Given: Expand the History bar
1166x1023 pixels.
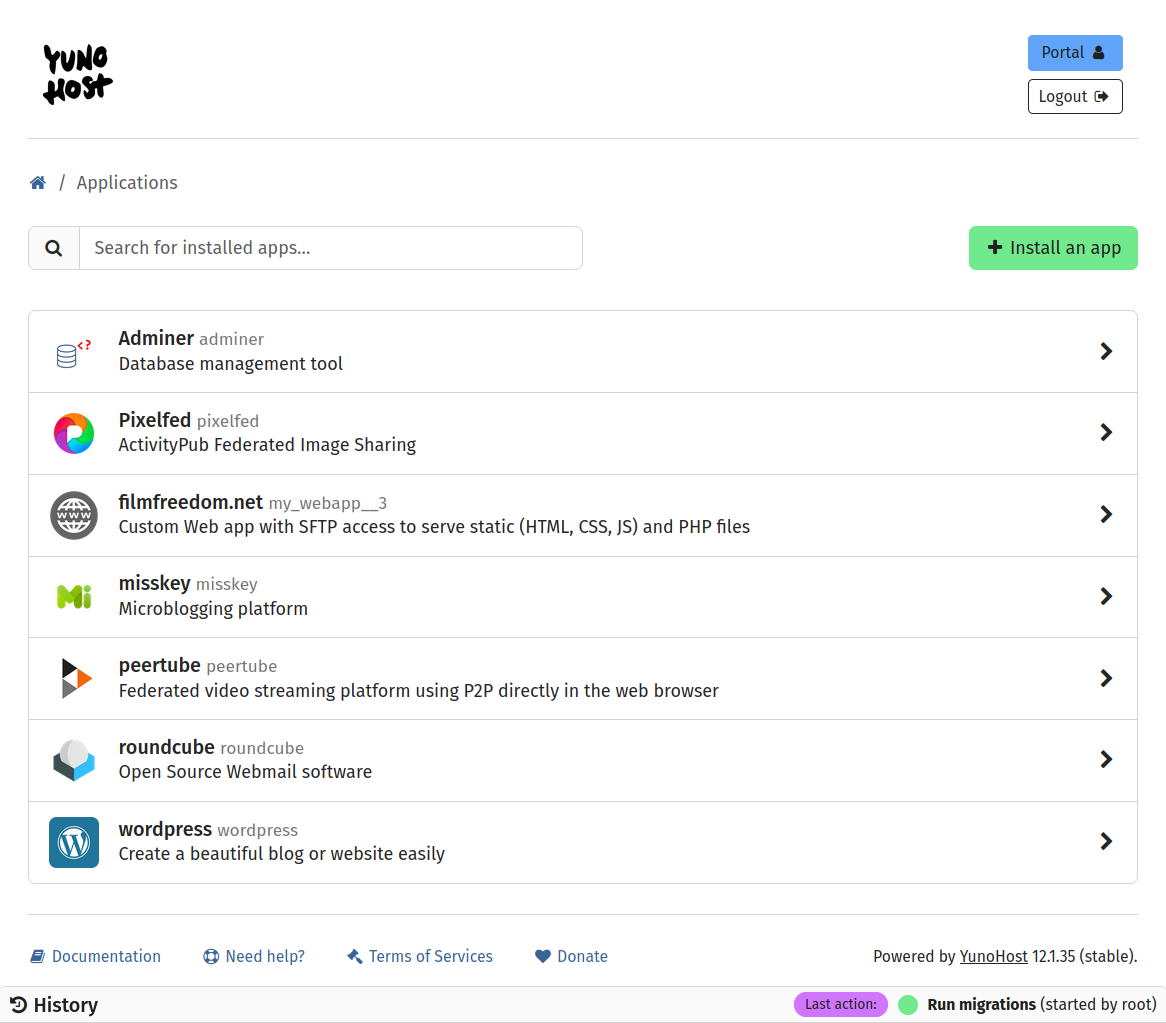Looking at the screenshot, I should (x=55, y=1005).
